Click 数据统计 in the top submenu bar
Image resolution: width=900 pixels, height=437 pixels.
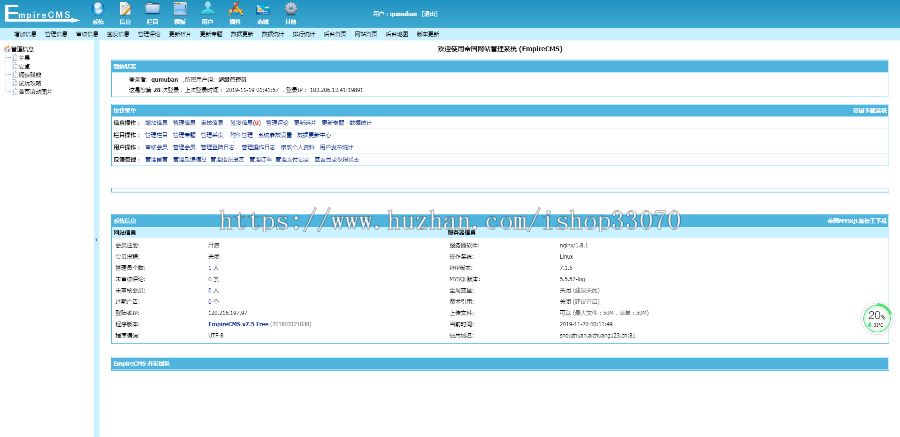point(272,34)
